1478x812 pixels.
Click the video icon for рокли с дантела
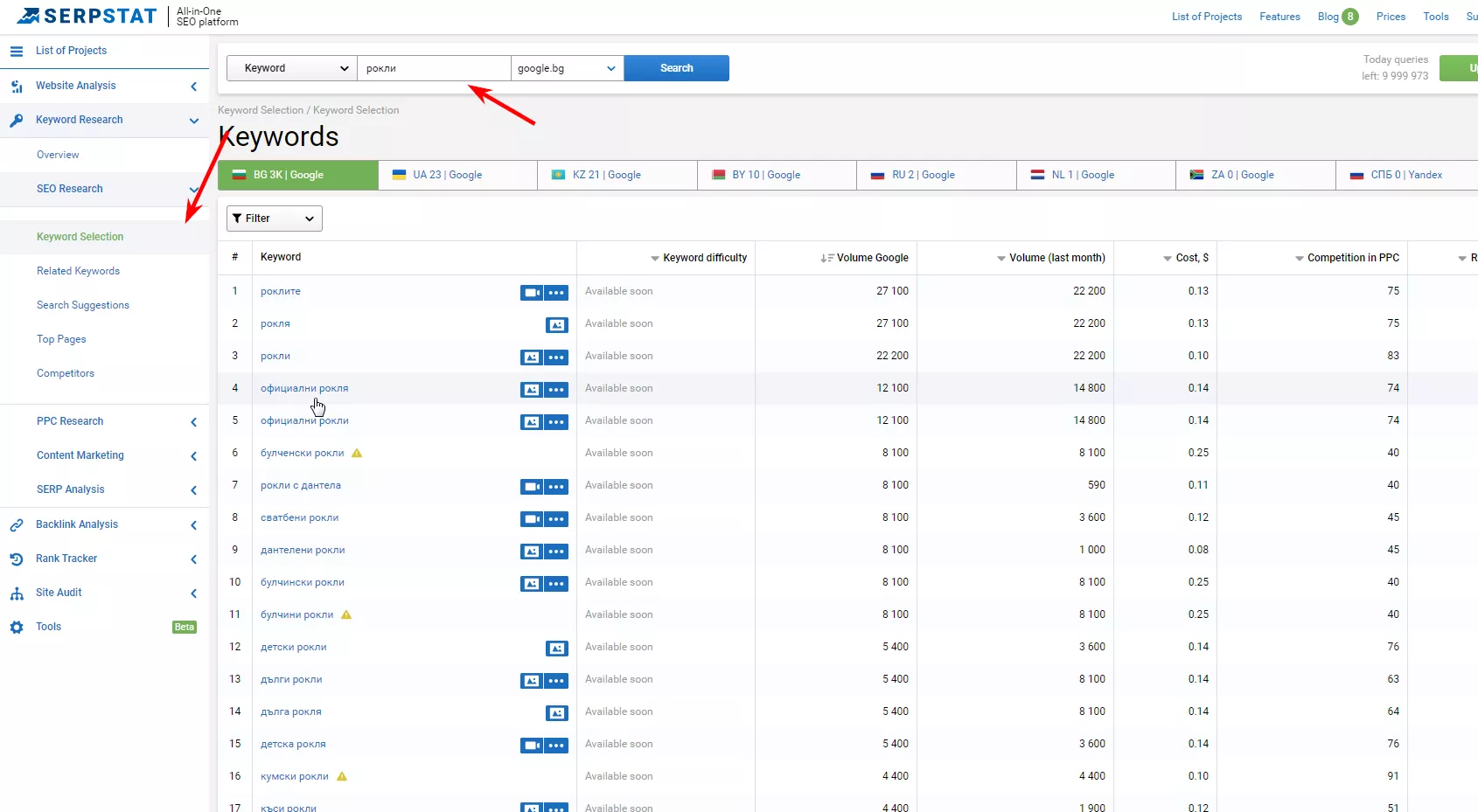click(x=532, y=487)
